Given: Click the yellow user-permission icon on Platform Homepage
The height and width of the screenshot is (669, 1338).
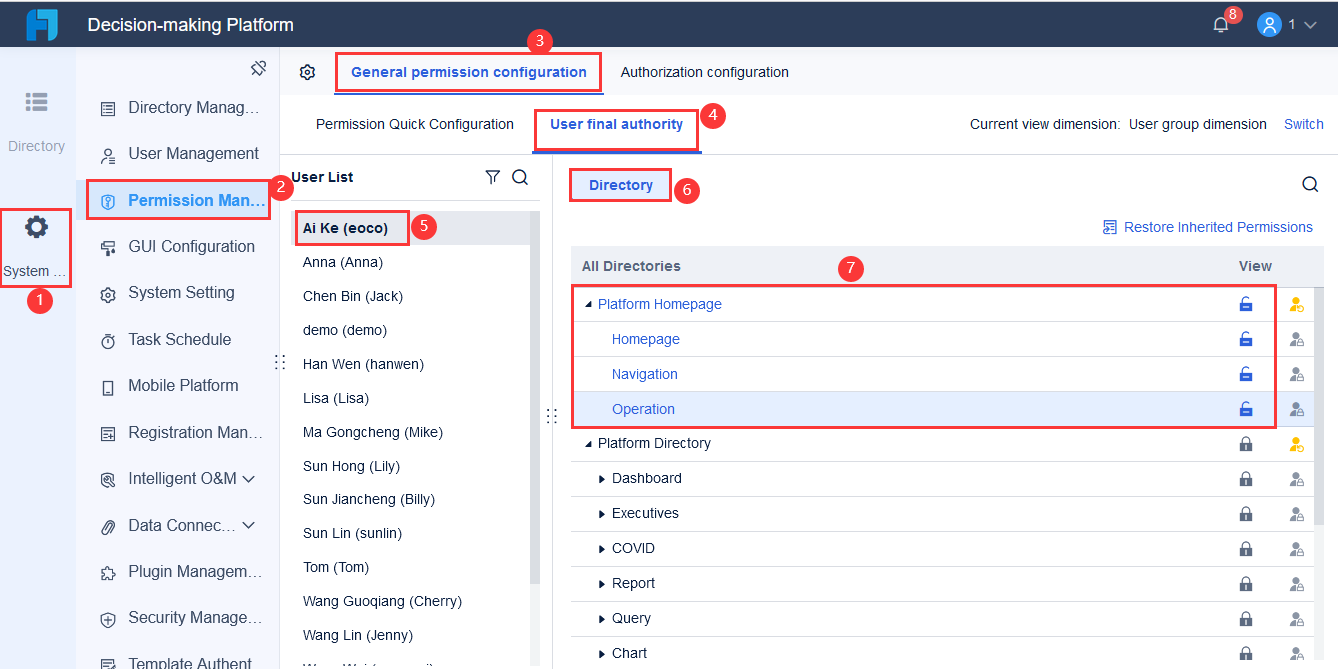Looking at the screenshot, I should point(1297,303).
